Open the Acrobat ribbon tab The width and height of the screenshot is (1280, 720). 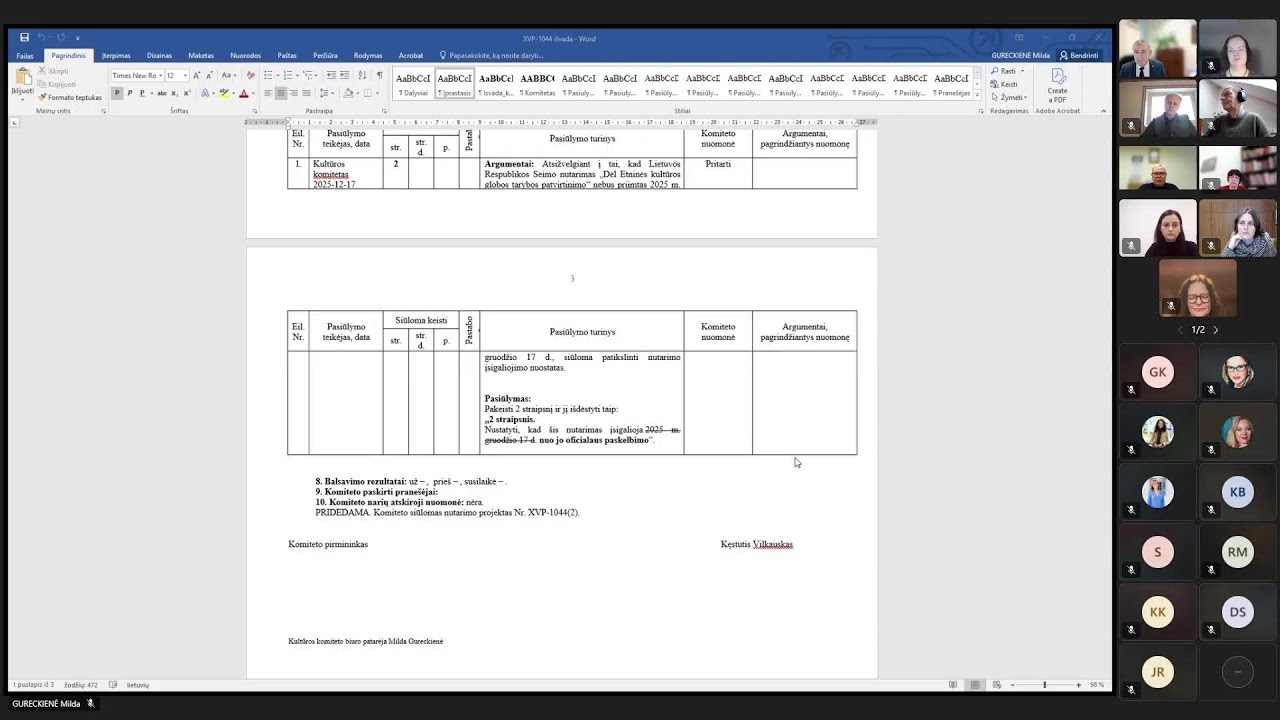(x=411, y=56)
